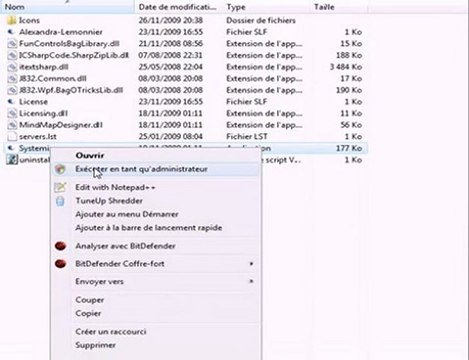Select itextsharp.dll file name
The width and height of the screenshot is (469, 360).
tap(44, 67)
